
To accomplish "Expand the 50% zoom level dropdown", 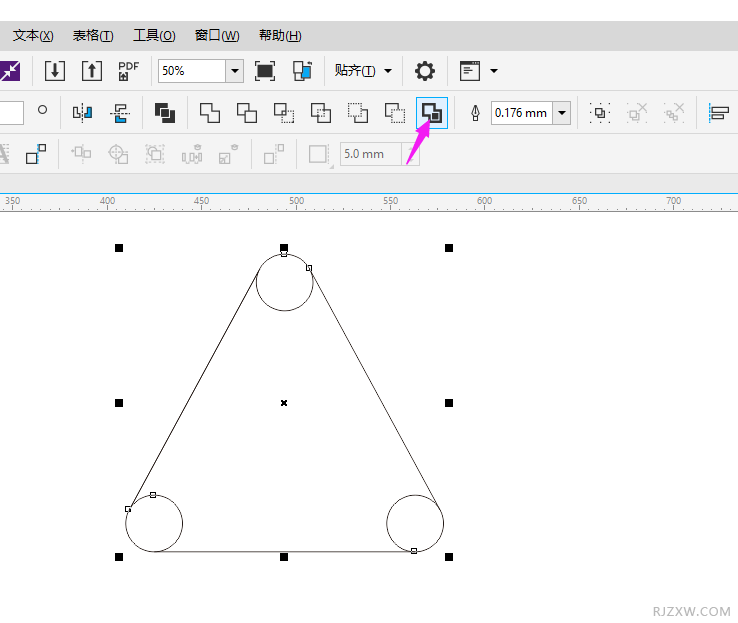I will click(x=235, y=71).
